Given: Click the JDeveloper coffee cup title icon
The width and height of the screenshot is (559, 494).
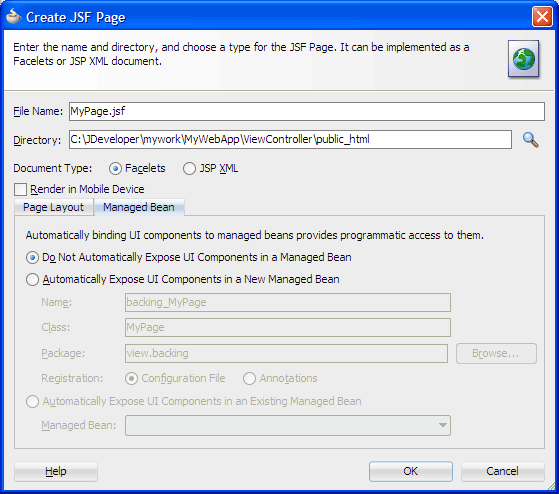Looking at the screenshot, I should (14, 16).
